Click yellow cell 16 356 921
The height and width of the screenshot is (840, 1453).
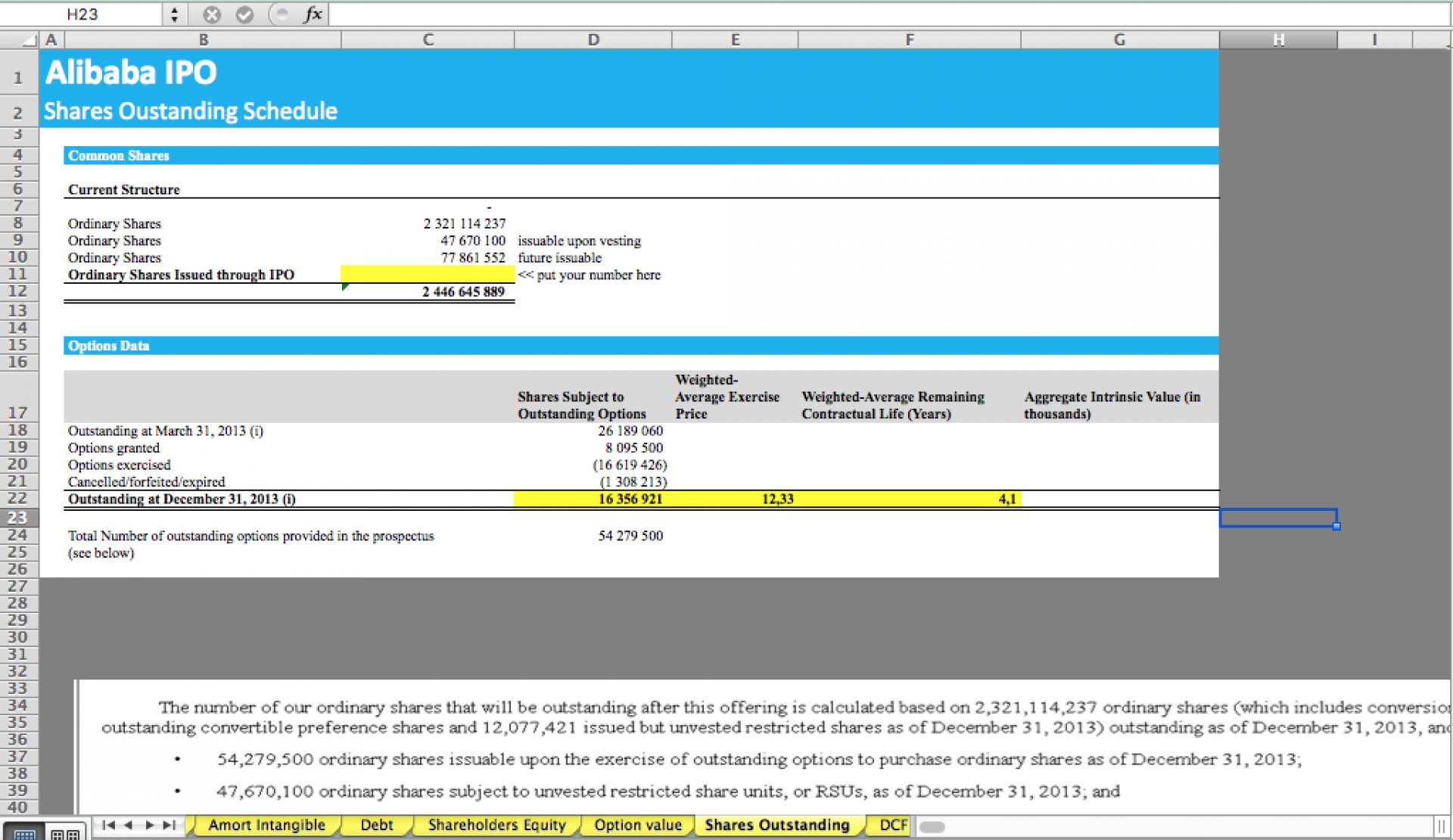point(593,499)
